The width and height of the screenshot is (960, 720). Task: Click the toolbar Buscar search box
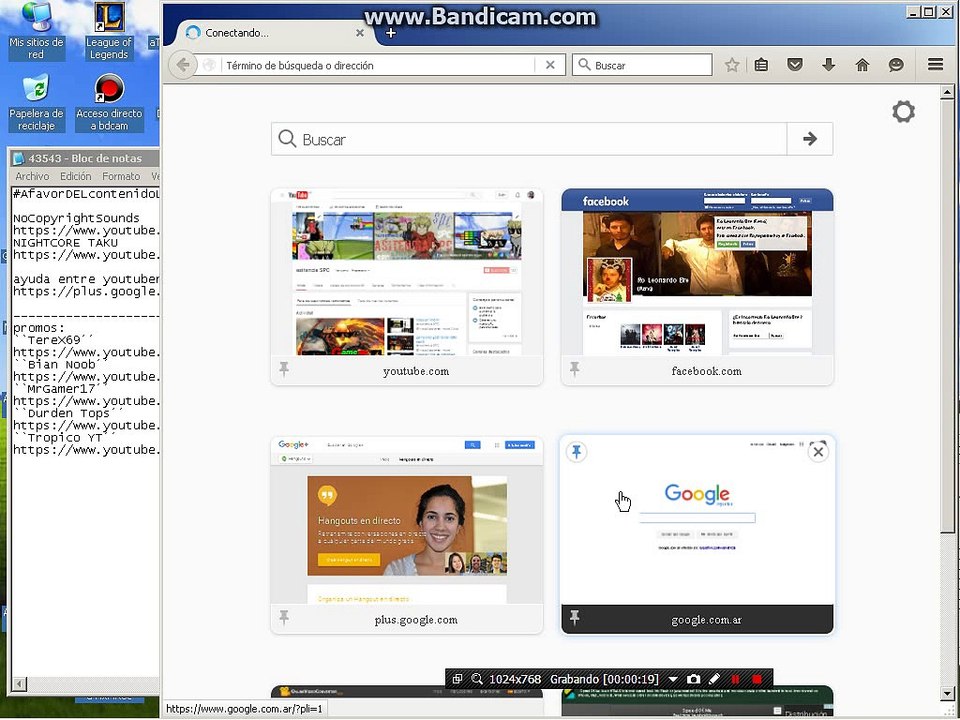coord(642,65)
